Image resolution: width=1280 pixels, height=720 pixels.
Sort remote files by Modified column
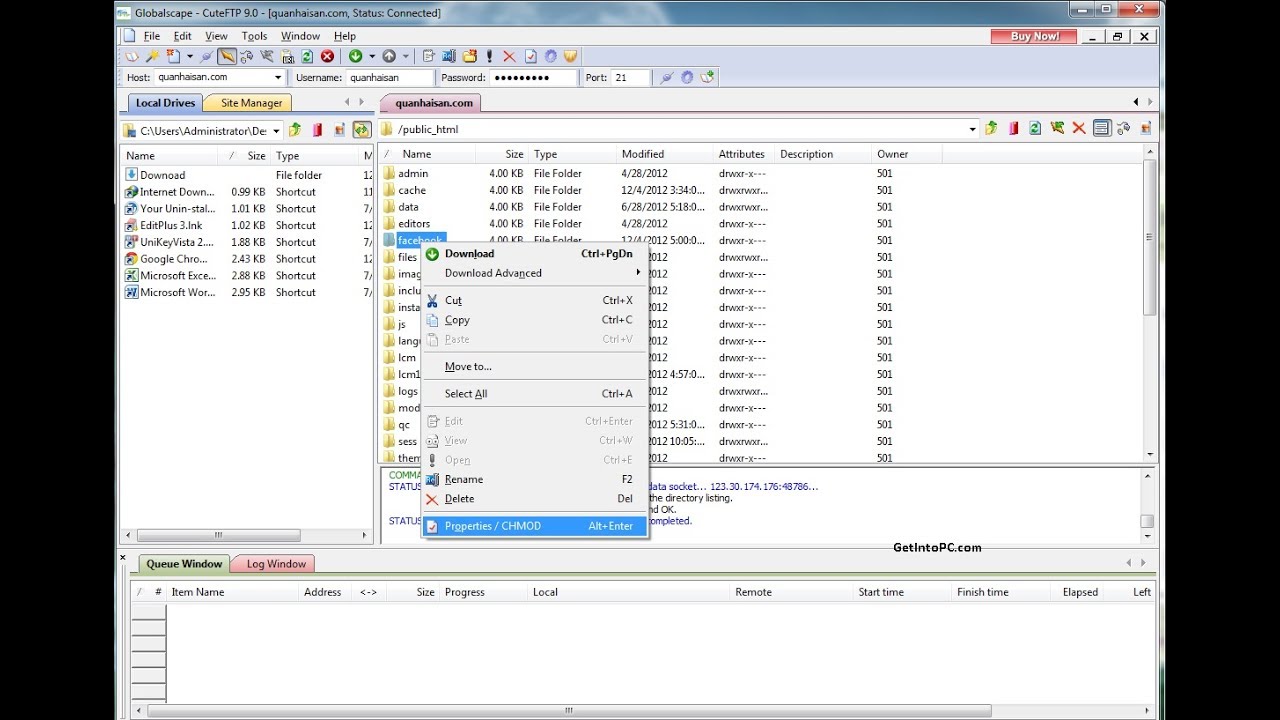point(664,154)
